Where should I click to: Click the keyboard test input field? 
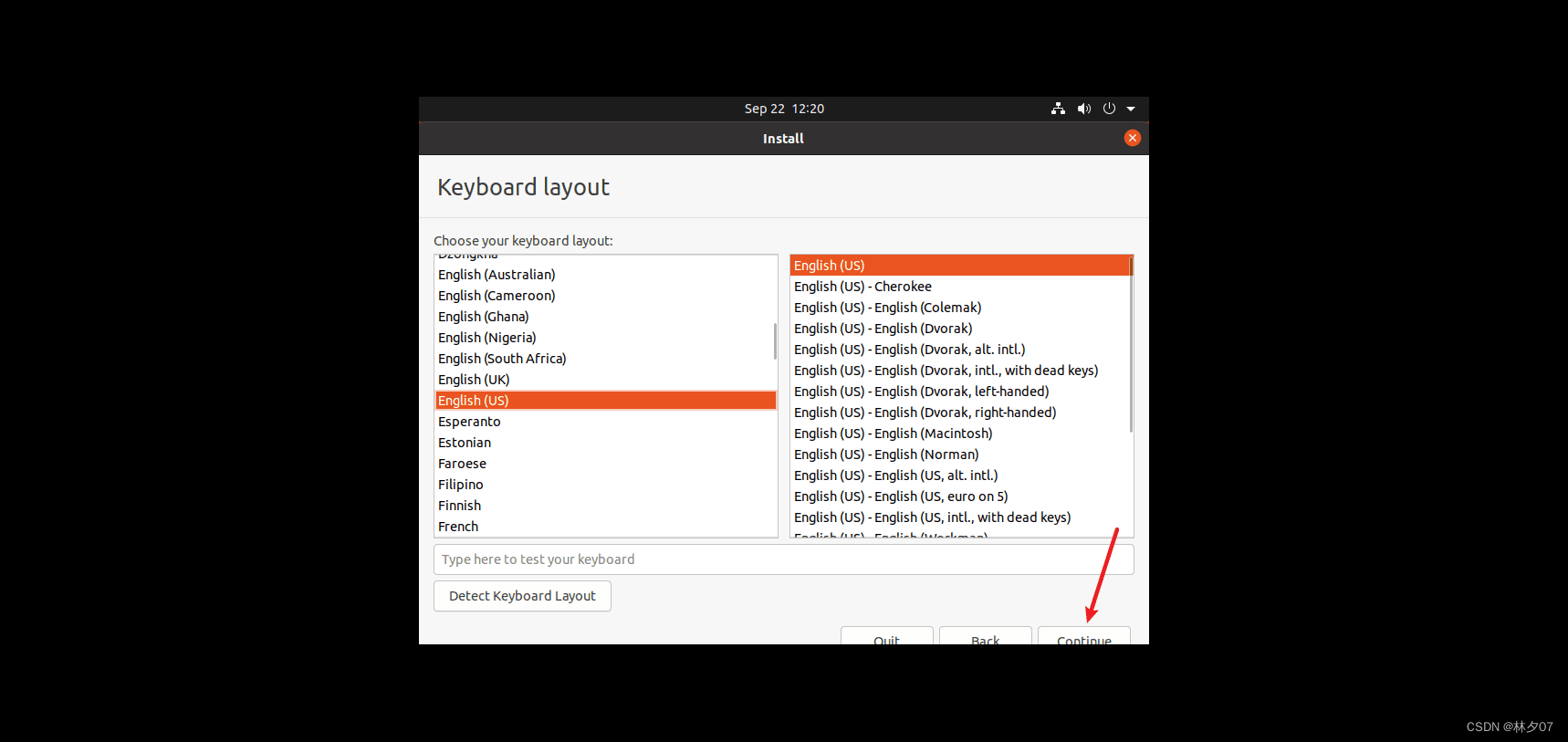[x=784, y=559]
